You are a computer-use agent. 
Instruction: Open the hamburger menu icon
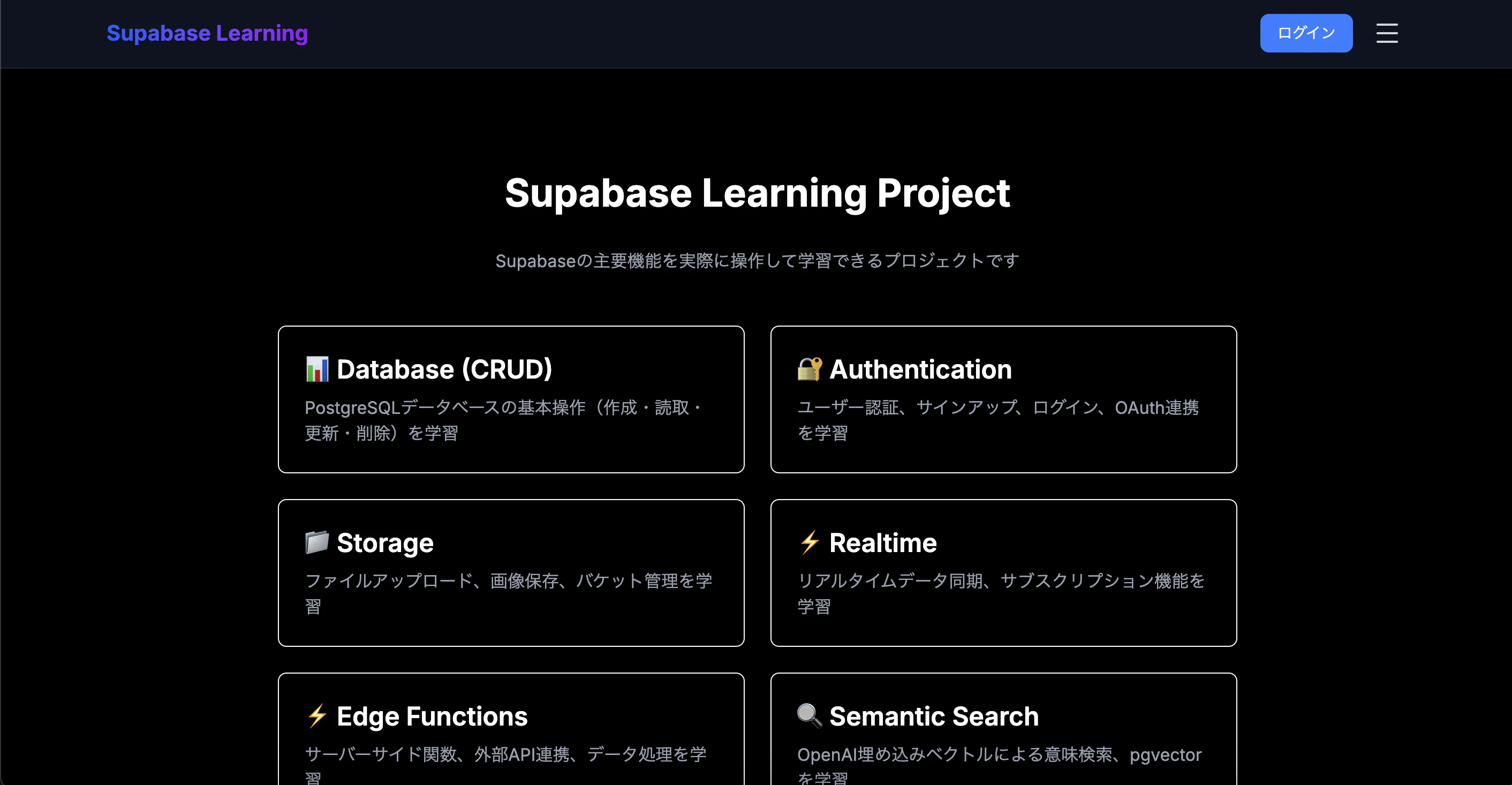1386,33
